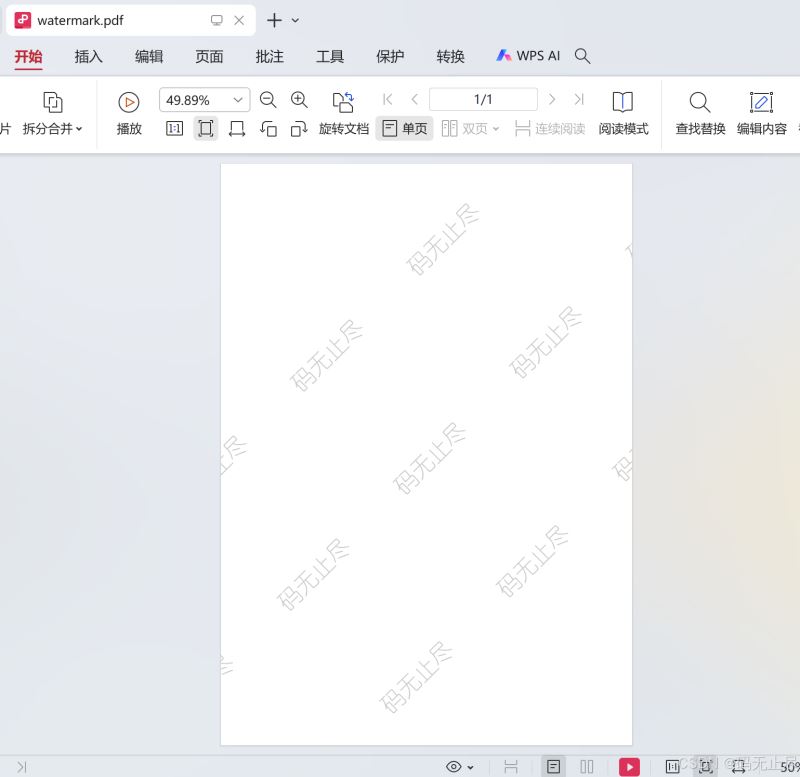Click the 旋转文档 button
The width and height of the screenshot is (800, 777).
coord(343,114)
